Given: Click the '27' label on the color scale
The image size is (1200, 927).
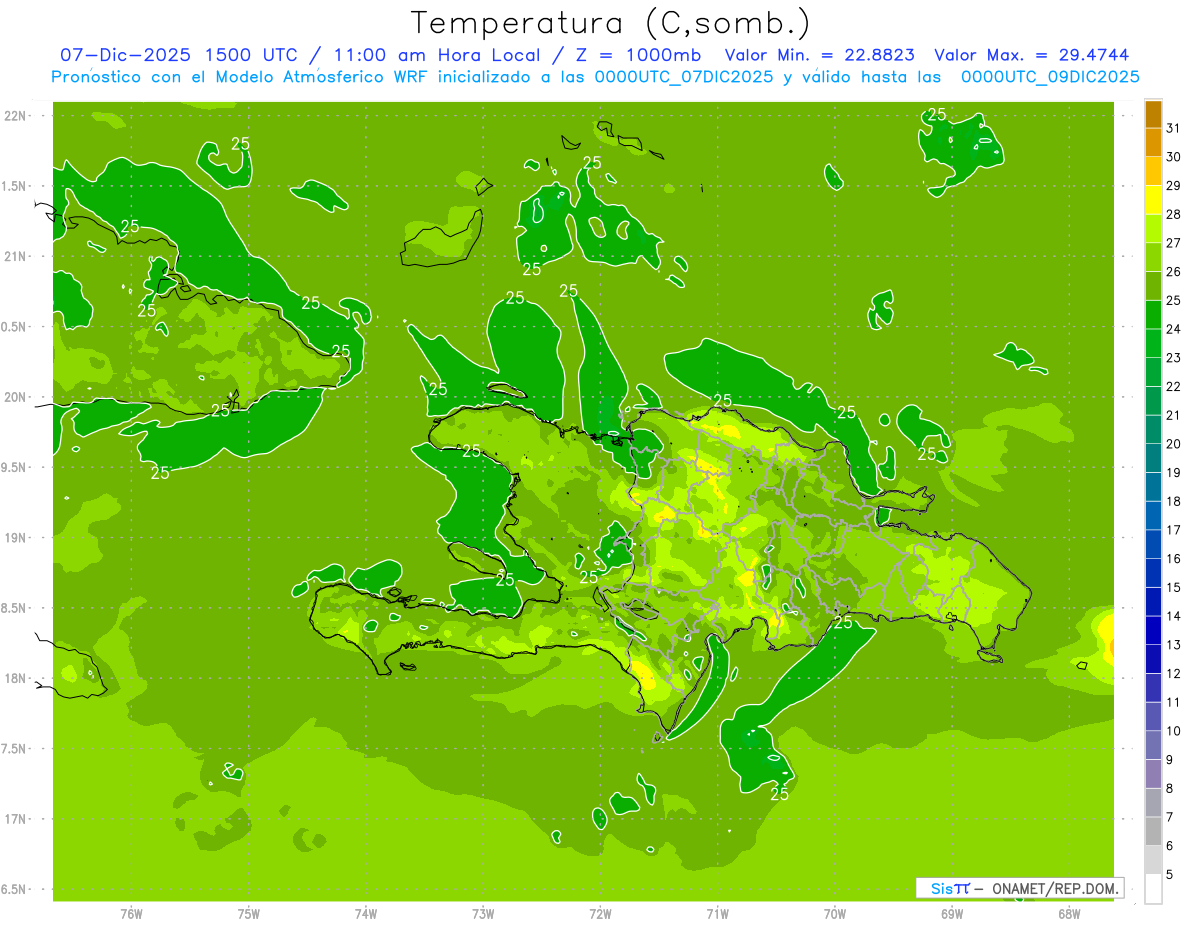Looking at the screenshot, I should (x=1174, y=243).
